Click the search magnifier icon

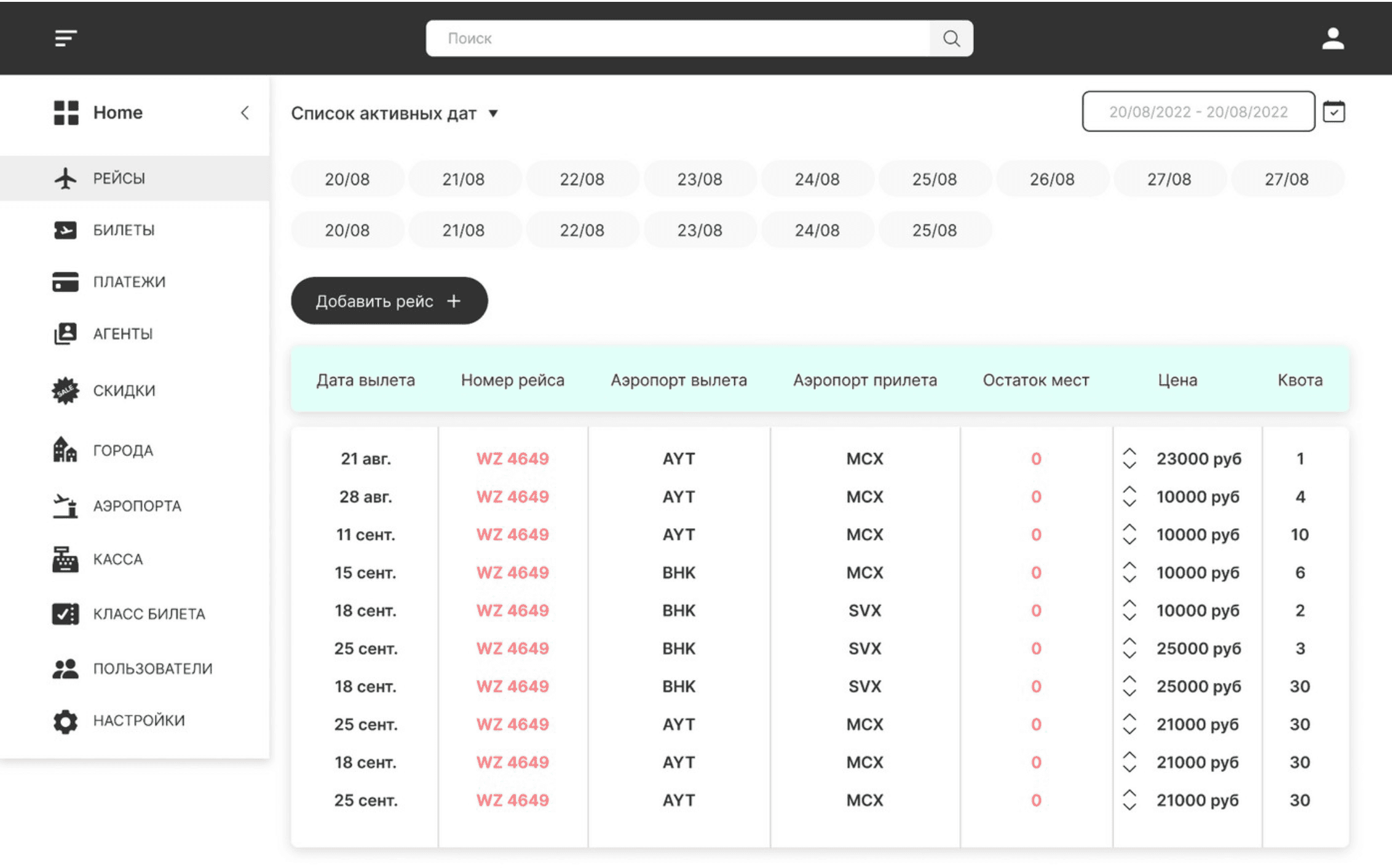click(x=951, y=39)
